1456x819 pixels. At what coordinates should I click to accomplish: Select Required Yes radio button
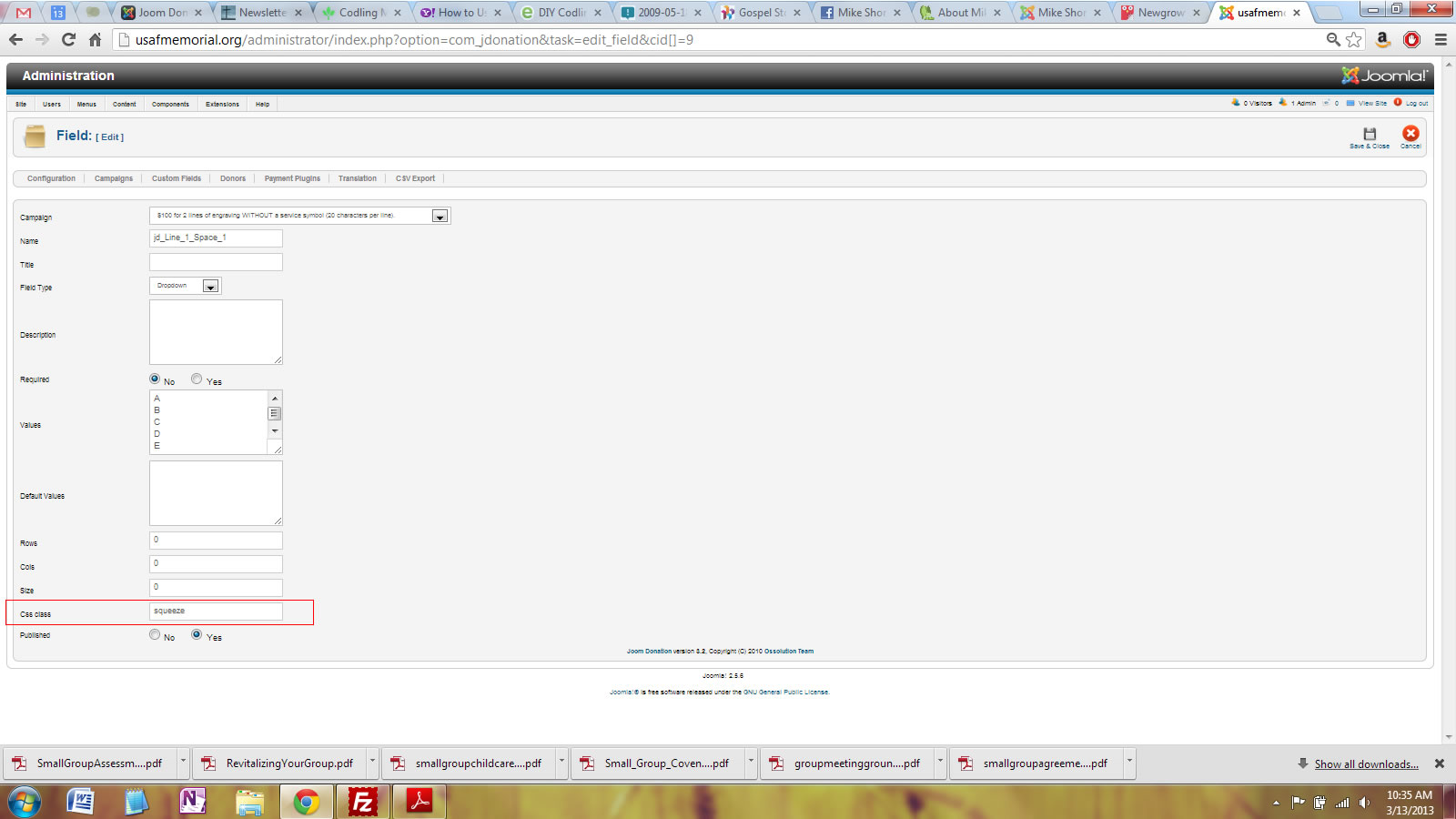(197, 379)
